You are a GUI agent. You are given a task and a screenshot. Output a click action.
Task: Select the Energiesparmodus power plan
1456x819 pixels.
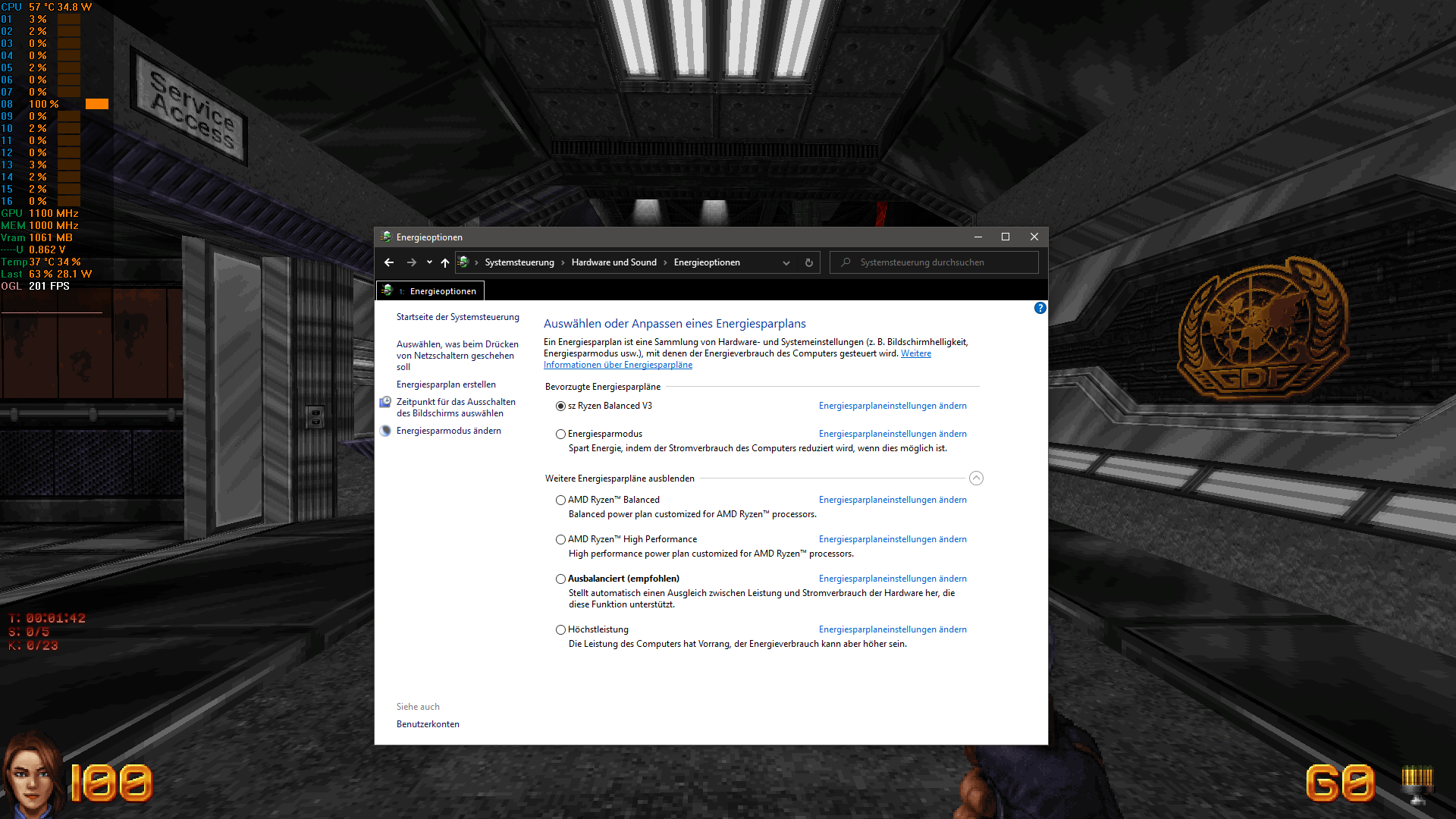(x=560, y=434)
